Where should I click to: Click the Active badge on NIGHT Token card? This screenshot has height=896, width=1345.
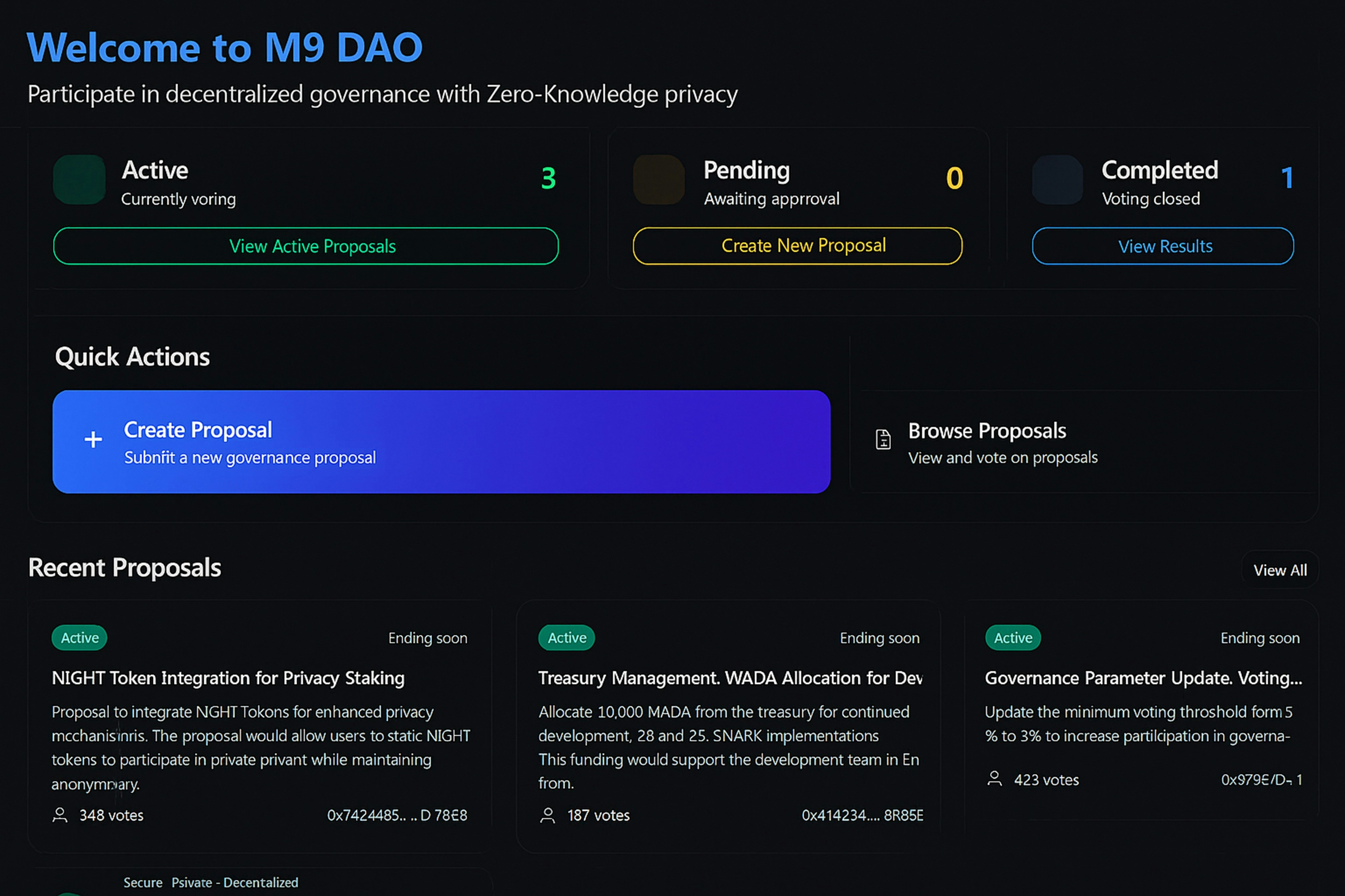(79, 638)
